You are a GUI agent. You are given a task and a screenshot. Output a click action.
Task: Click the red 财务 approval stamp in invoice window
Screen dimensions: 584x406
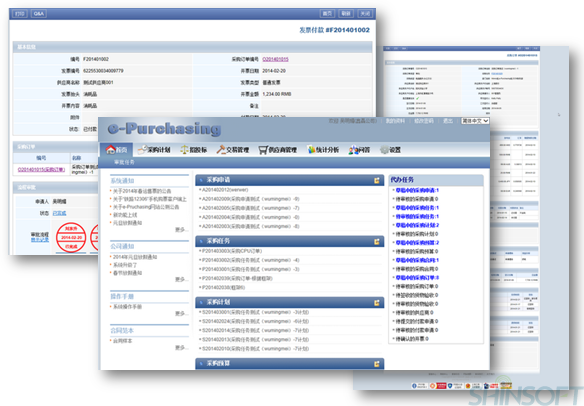(71, 238)
